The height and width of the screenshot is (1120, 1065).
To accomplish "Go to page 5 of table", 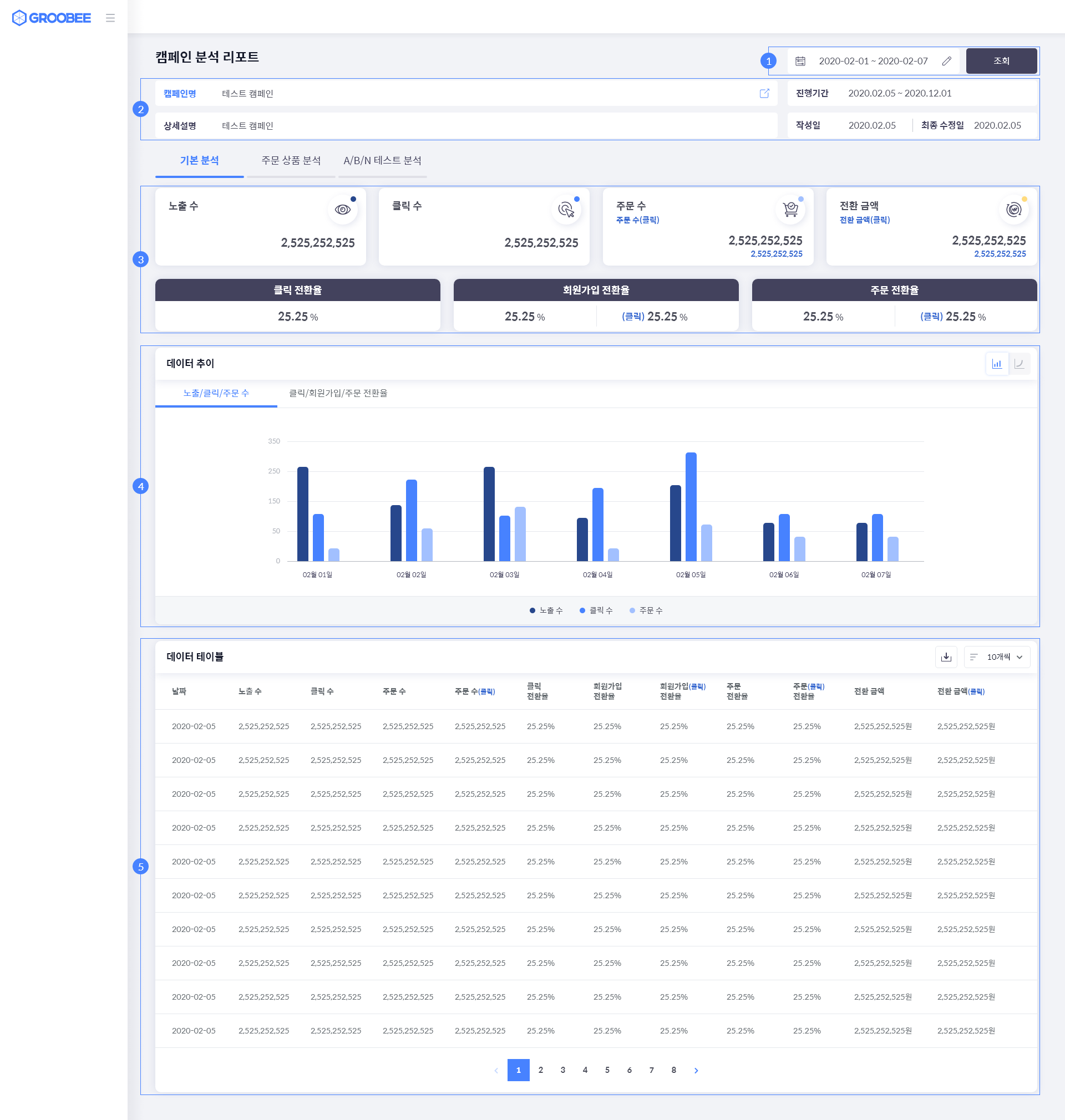I will click(x=607, y=1070).
